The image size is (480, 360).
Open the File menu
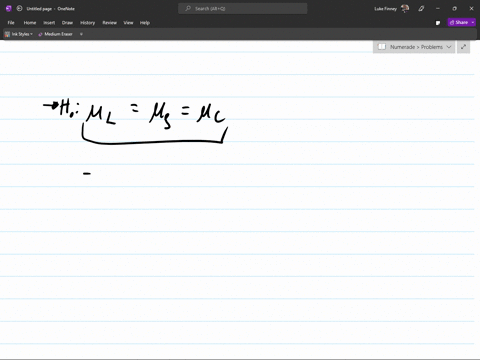point(11,23)
